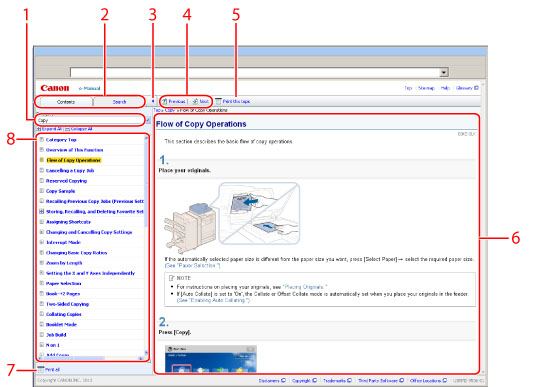Open Two-Sided Copying topic
Image resolution: width=535 pixels, height=387 pixels.
(67, 304)
